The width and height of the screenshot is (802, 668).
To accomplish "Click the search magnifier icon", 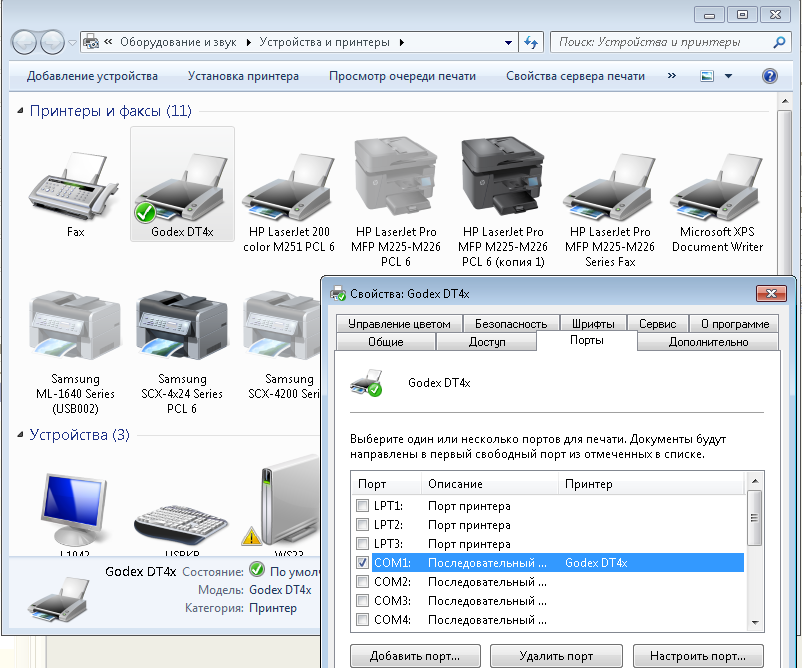I will [779, 42].
